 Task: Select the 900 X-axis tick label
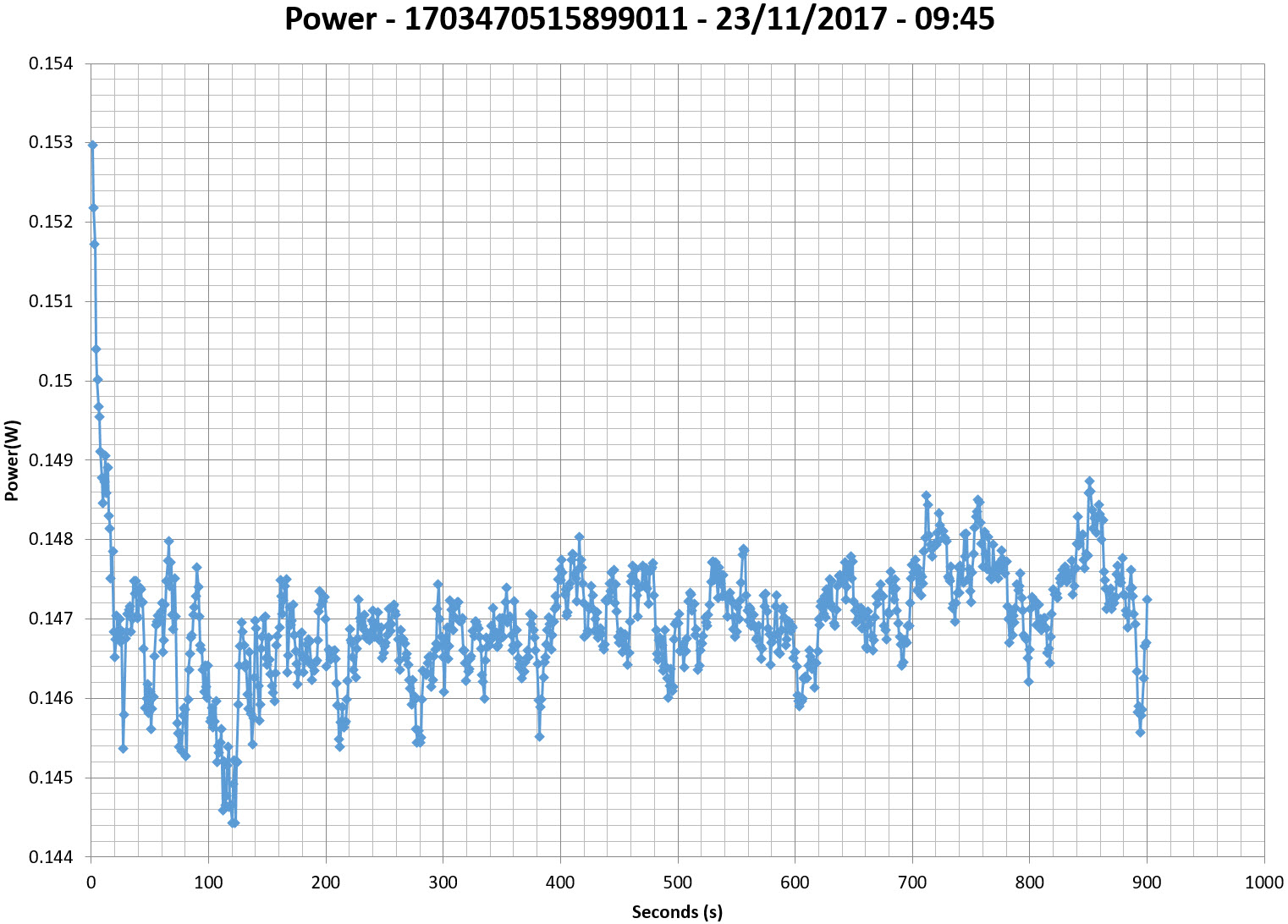point(1147,883)
